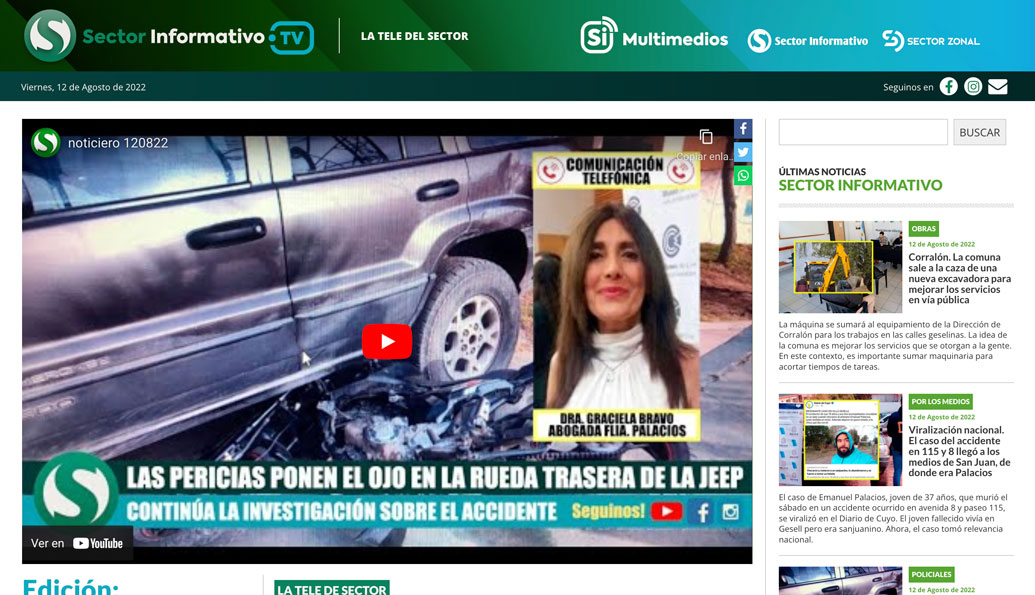1035x595 pixels.
Task: Open the excavadora news thumbnail image
Action: [x=840, y=266]
